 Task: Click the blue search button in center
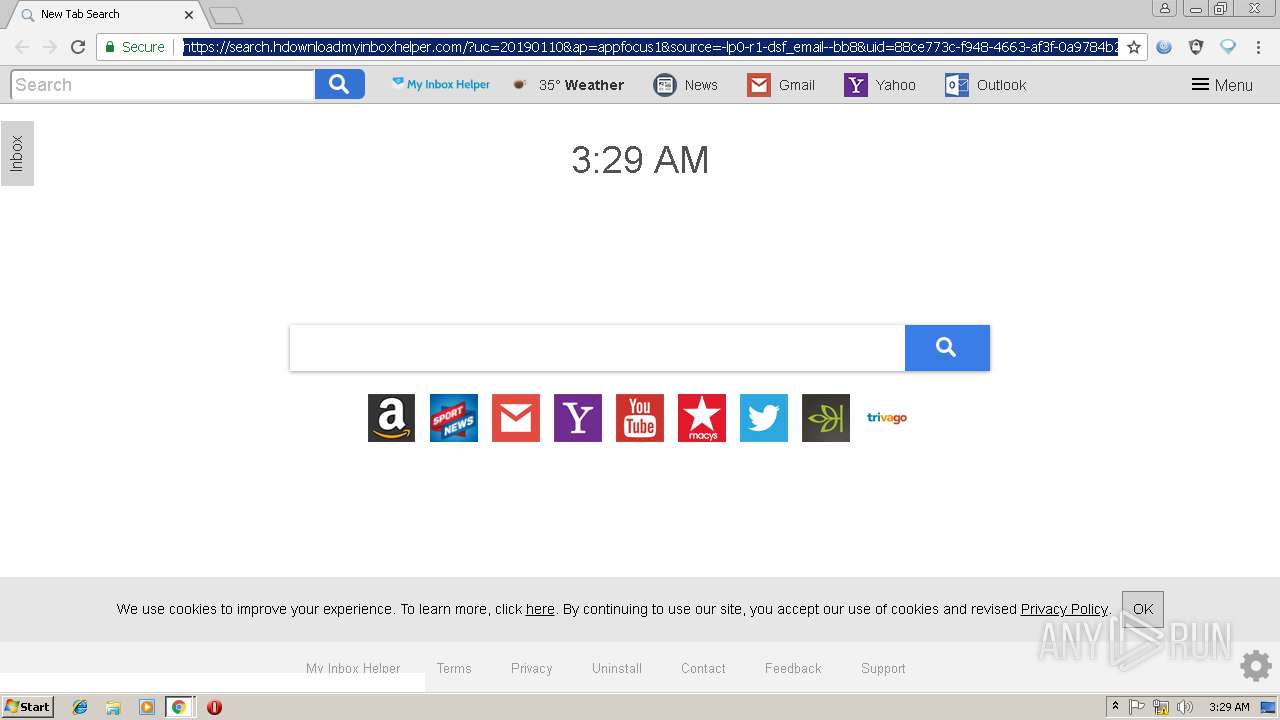tap(947, 348)
